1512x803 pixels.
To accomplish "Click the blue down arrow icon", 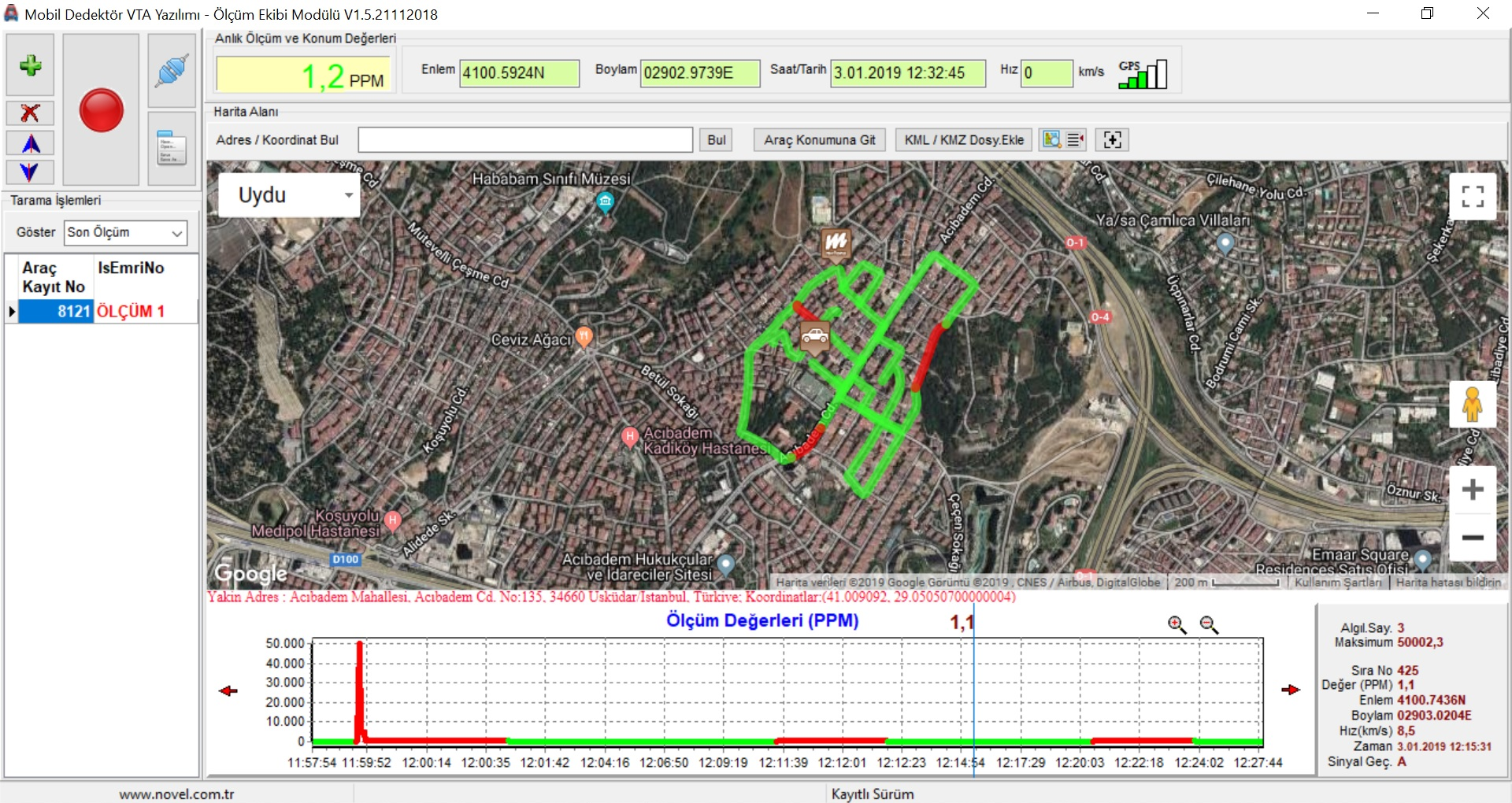I will (x=30, y=172).
